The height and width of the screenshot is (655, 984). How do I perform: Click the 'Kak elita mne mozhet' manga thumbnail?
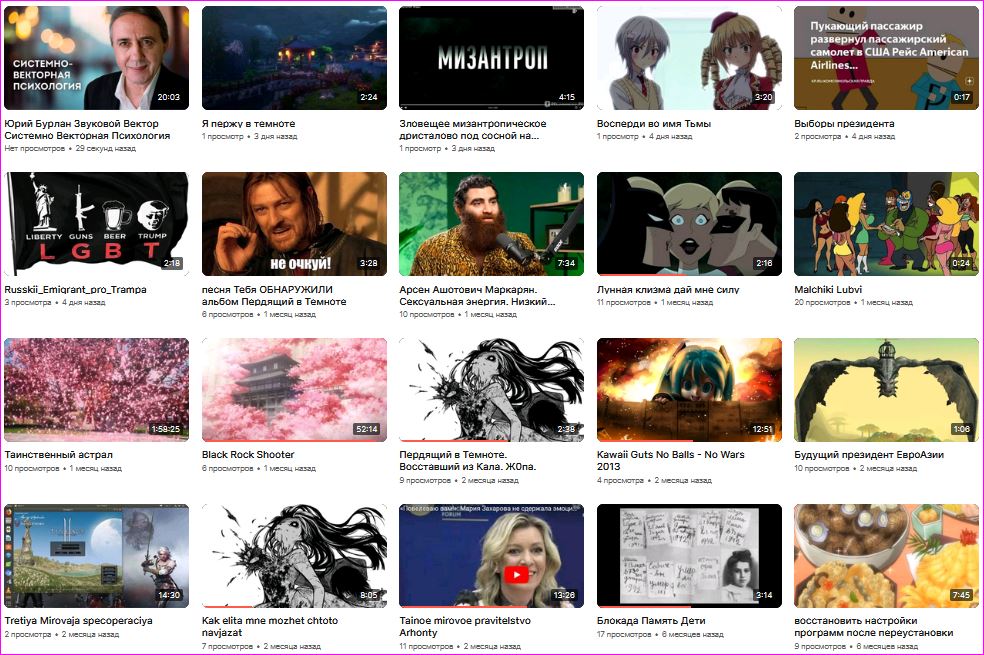coord(294,556)
